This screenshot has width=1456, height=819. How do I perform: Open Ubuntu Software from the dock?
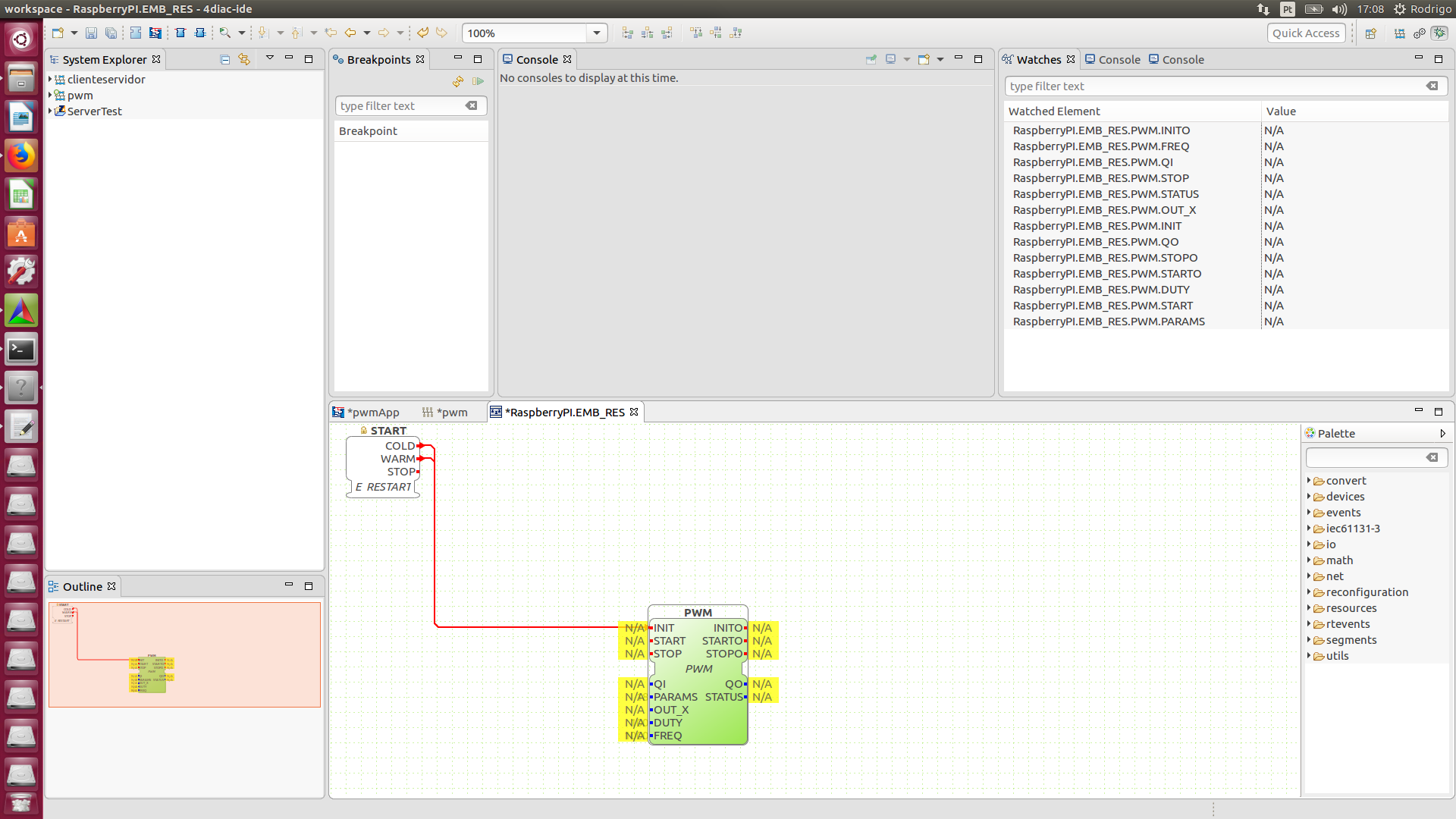coord(21,234)
